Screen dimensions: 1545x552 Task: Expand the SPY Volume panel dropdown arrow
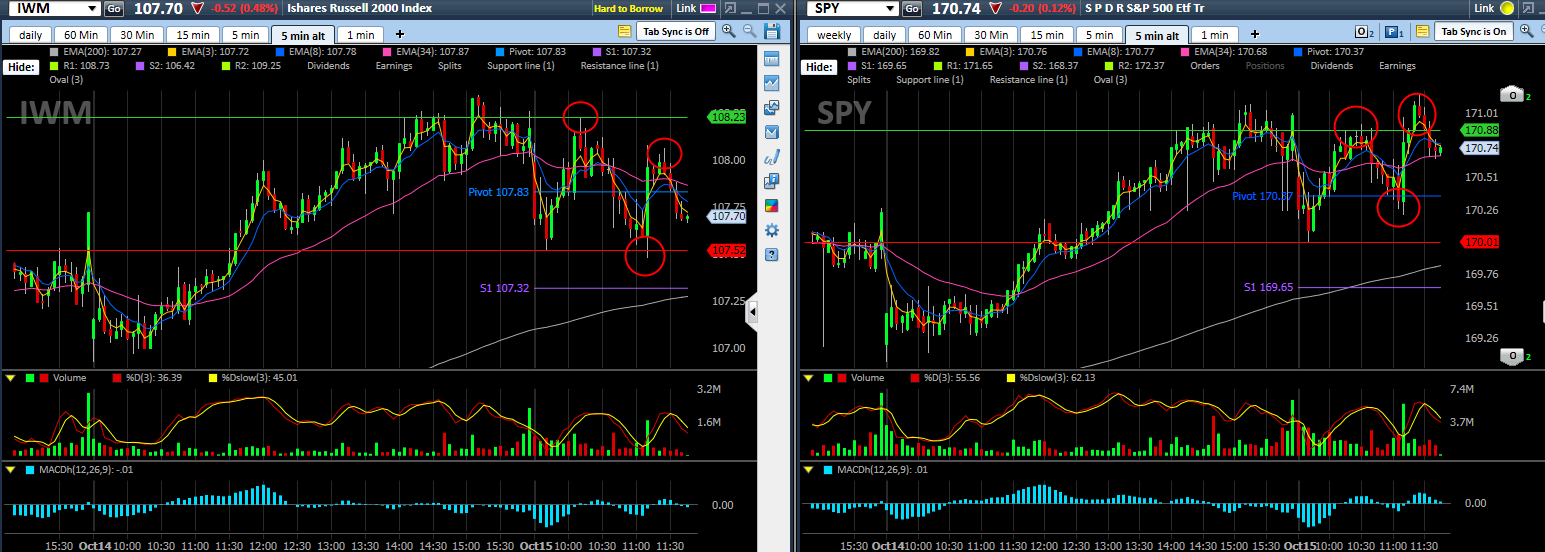809,378
